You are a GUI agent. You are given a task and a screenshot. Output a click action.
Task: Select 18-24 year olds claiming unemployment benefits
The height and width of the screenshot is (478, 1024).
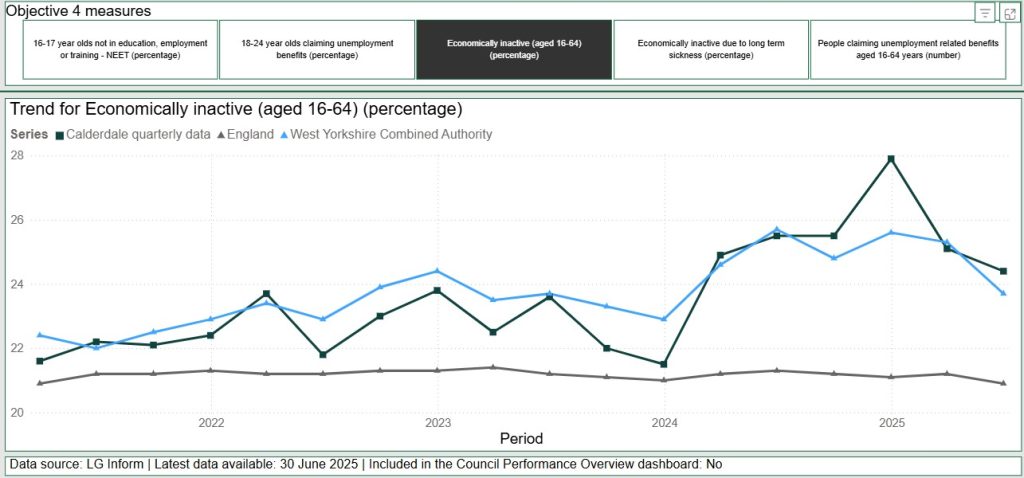click(x=317, y=50)
